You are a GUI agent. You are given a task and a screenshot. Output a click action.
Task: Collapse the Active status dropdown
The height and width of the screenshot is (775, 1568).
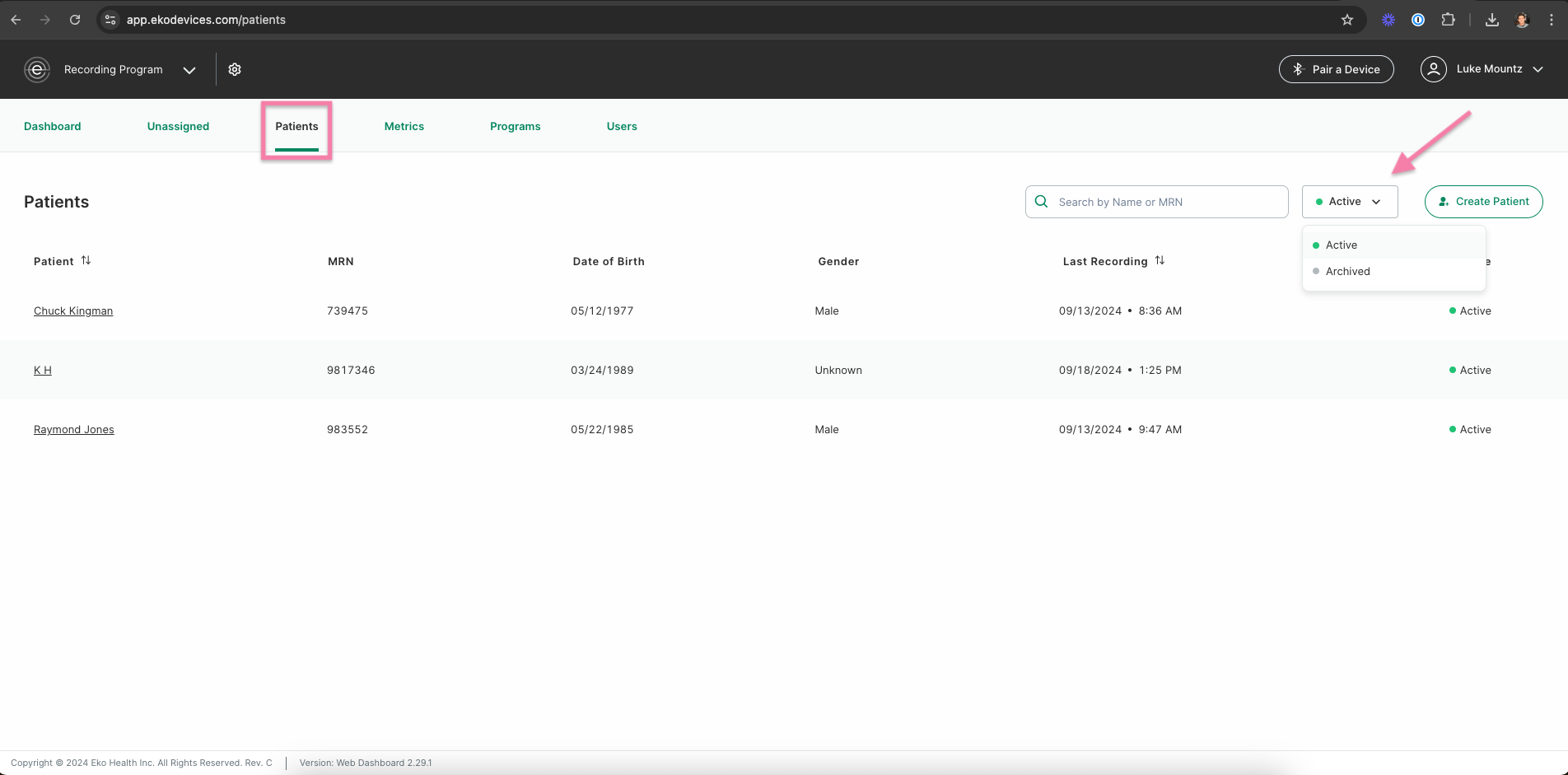pyautogui.click(x=1350, y=202)
